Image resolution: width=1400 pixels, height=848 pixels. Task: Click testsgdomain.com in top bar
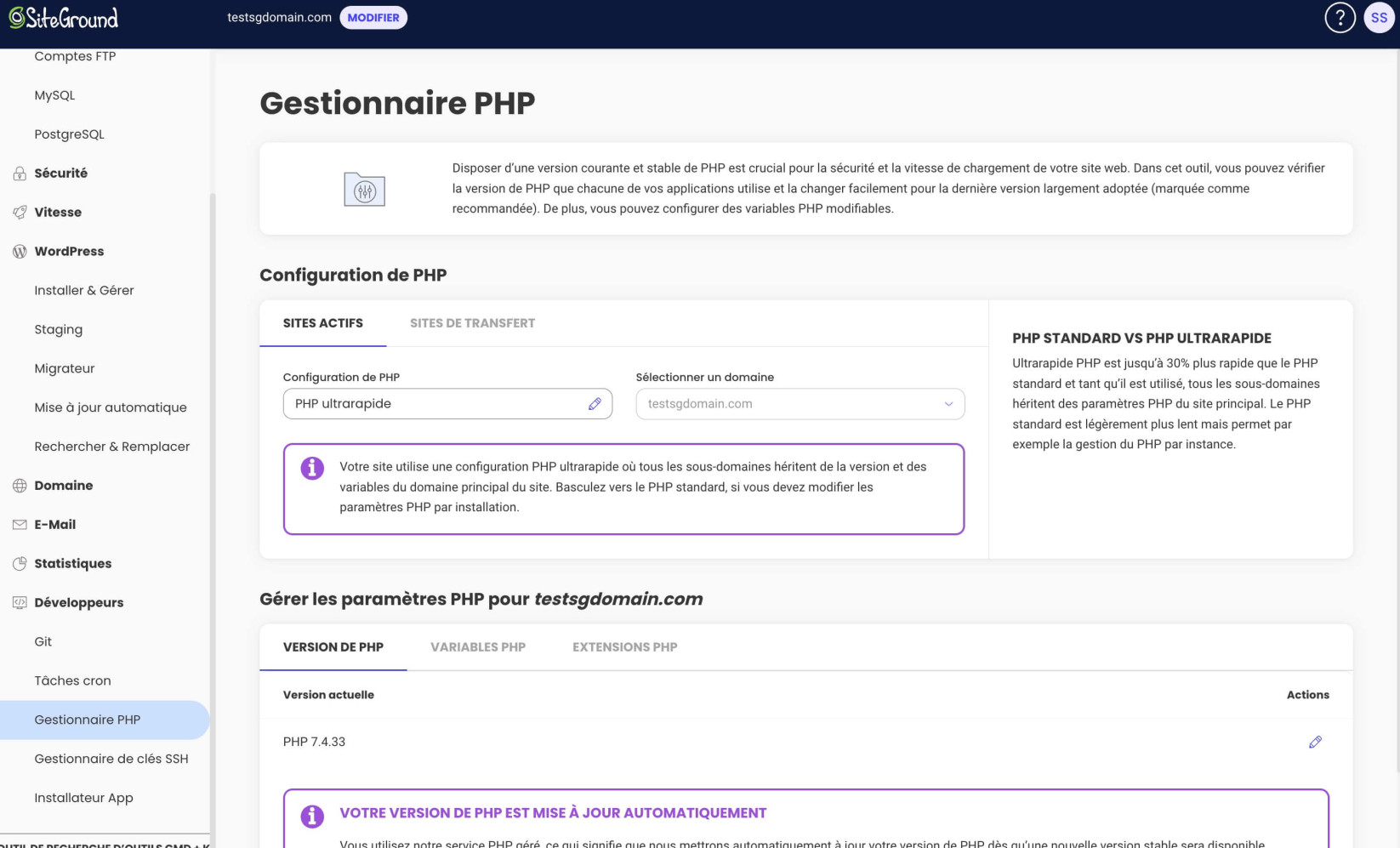click(x=279, y=18)
